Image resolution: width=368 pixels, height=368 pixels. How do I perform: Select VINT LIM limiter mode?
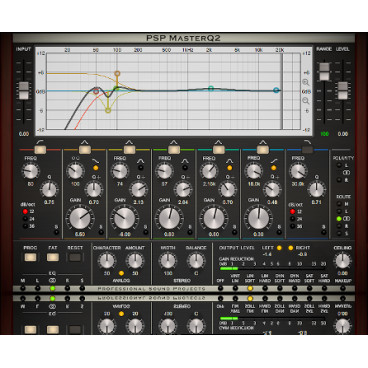pos(235,288)
